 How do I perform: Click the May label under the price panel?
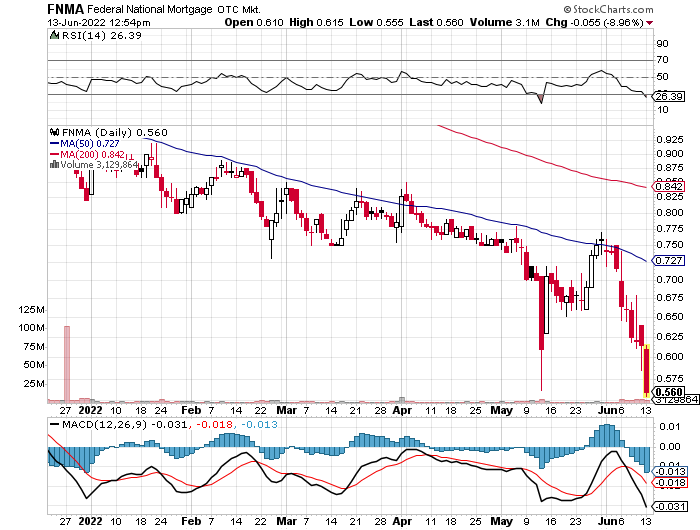click(x=501, y=410)
